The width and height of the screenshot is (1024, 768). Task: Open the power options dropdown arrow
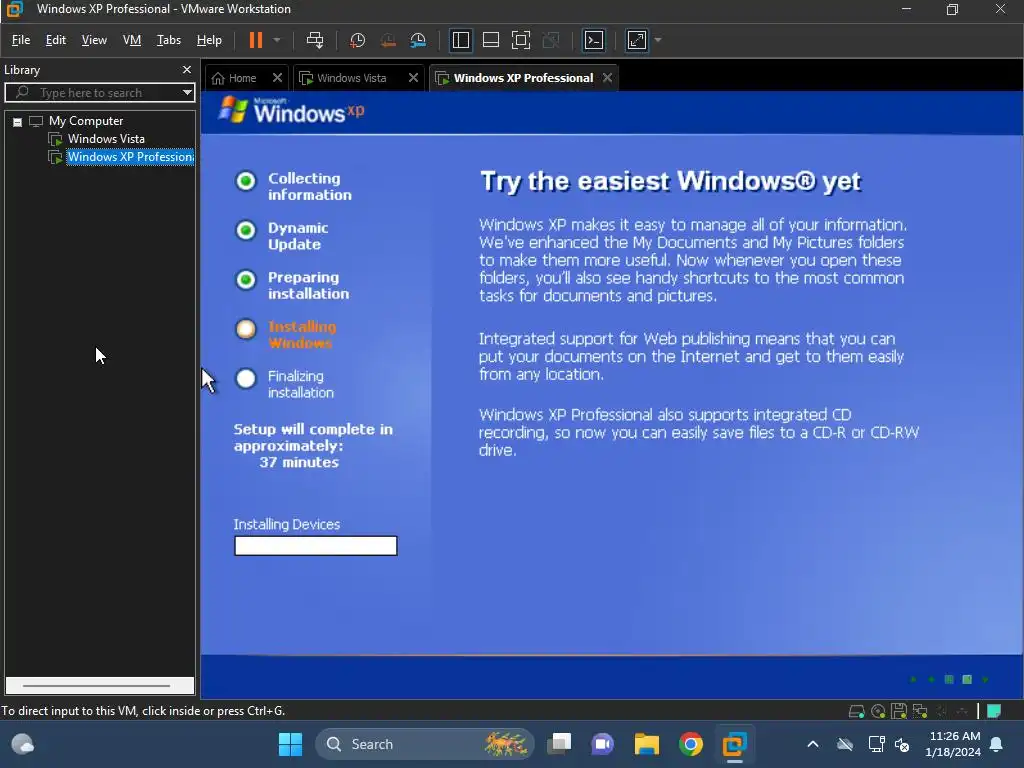pyautogui.click(x=277, y=40)
